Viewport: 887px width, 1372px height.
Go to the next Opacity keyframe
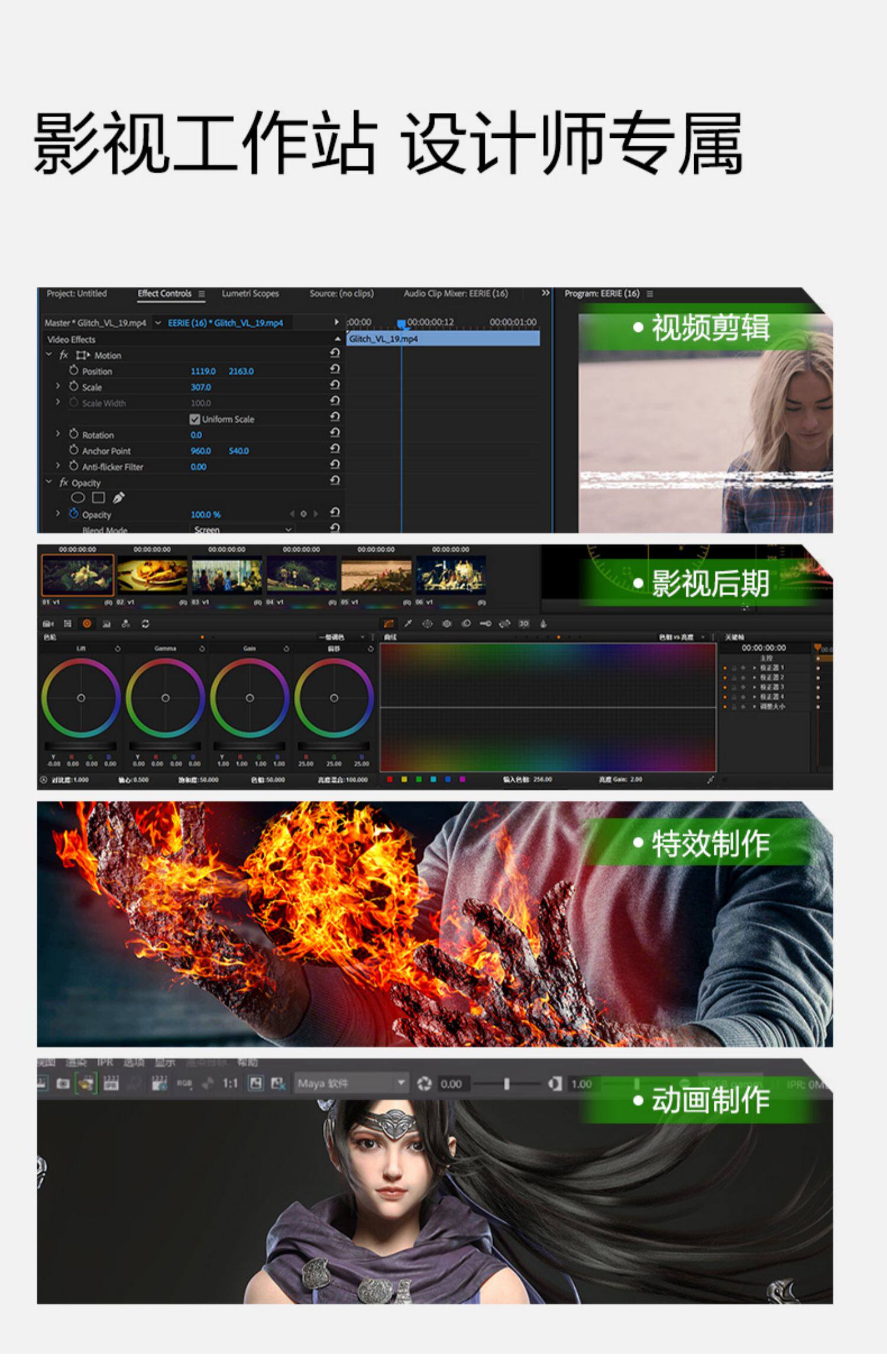click(x=316, y=514)
